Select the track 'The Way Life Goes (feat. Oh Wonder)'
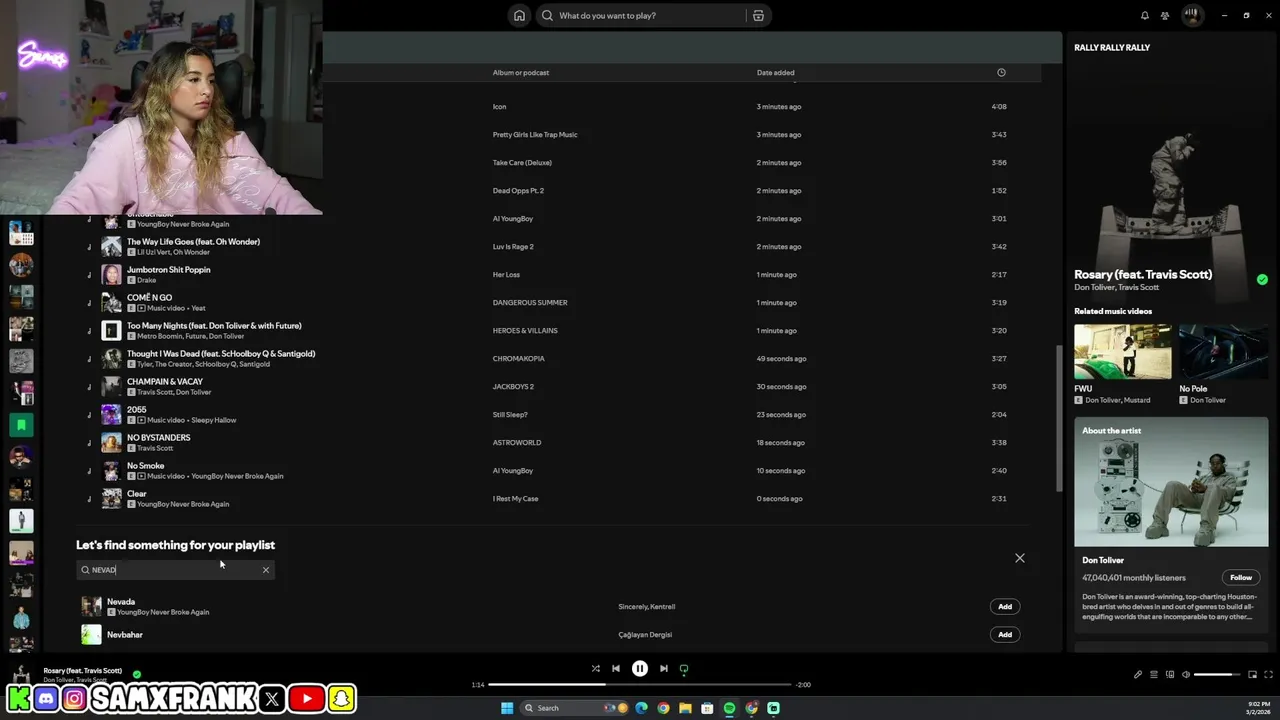 (x=193, y=242)
